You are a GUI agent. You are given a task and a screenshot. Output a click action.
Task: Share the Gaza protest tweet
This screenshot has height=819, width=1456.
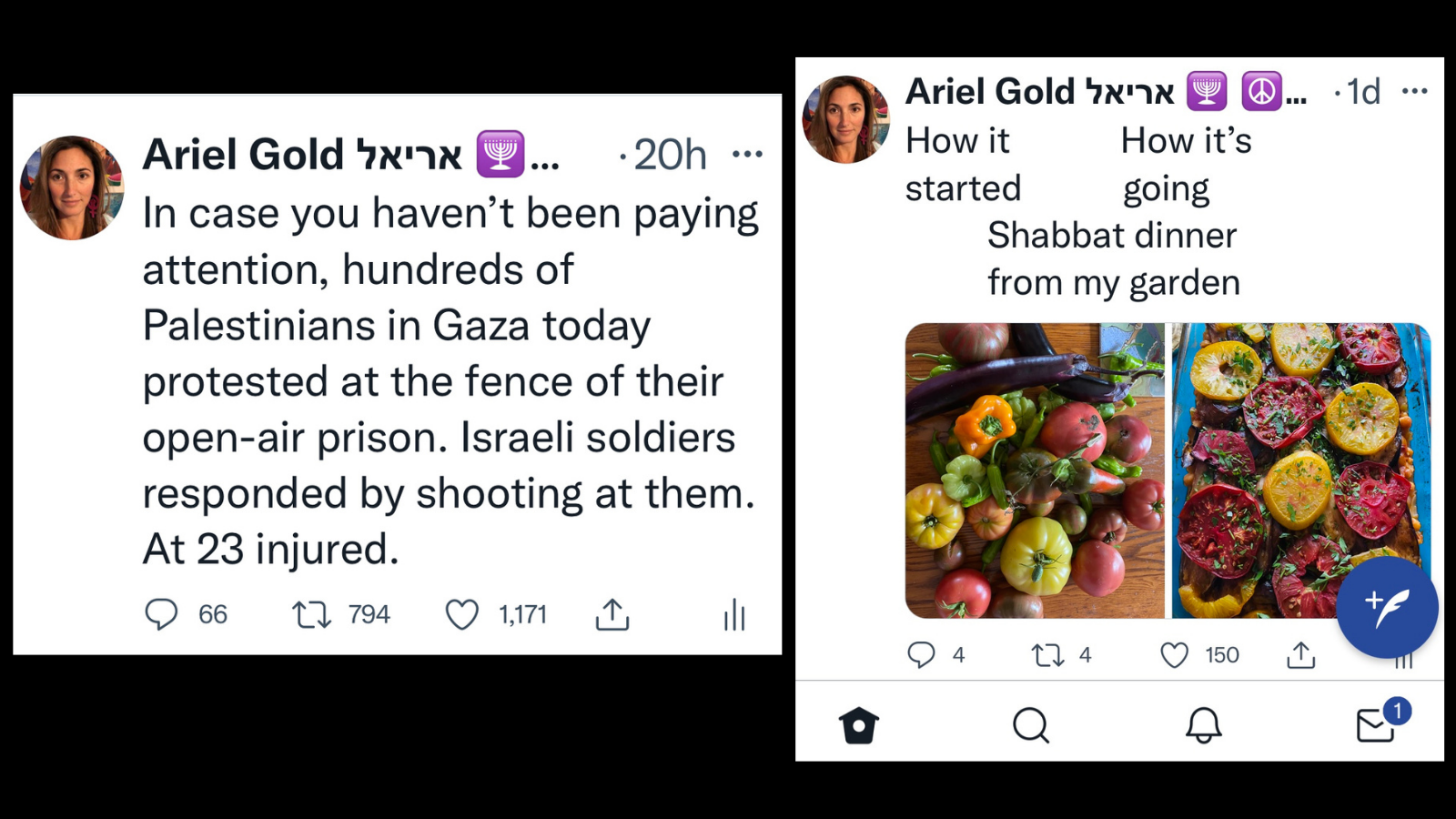(612, 615)
